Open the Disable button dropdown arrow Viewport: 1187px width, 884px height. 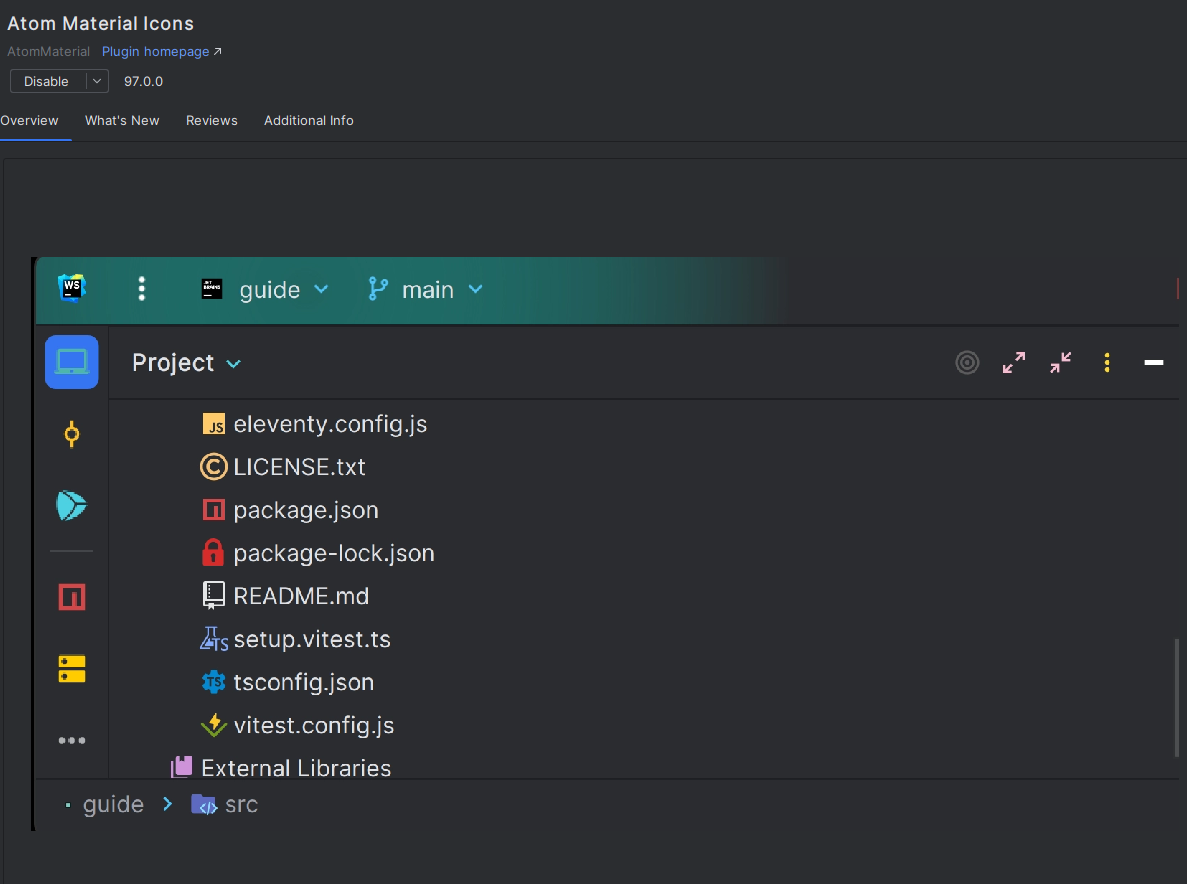click(x=97, y=81)
